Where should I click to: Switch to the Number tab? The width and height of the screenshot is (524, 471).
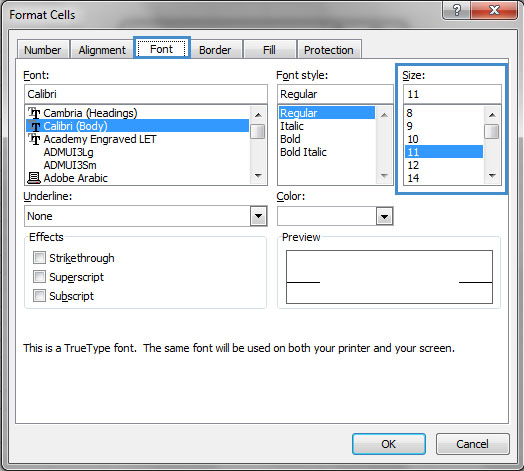click(43, 50)
